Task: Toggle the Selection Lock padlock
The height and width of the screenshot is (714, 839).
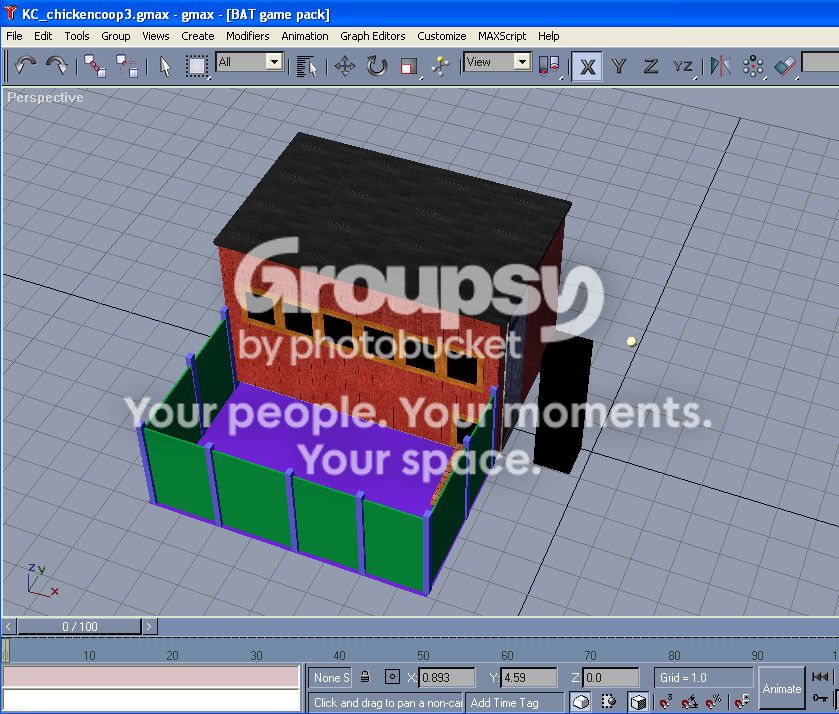Action: pos(365,677)
